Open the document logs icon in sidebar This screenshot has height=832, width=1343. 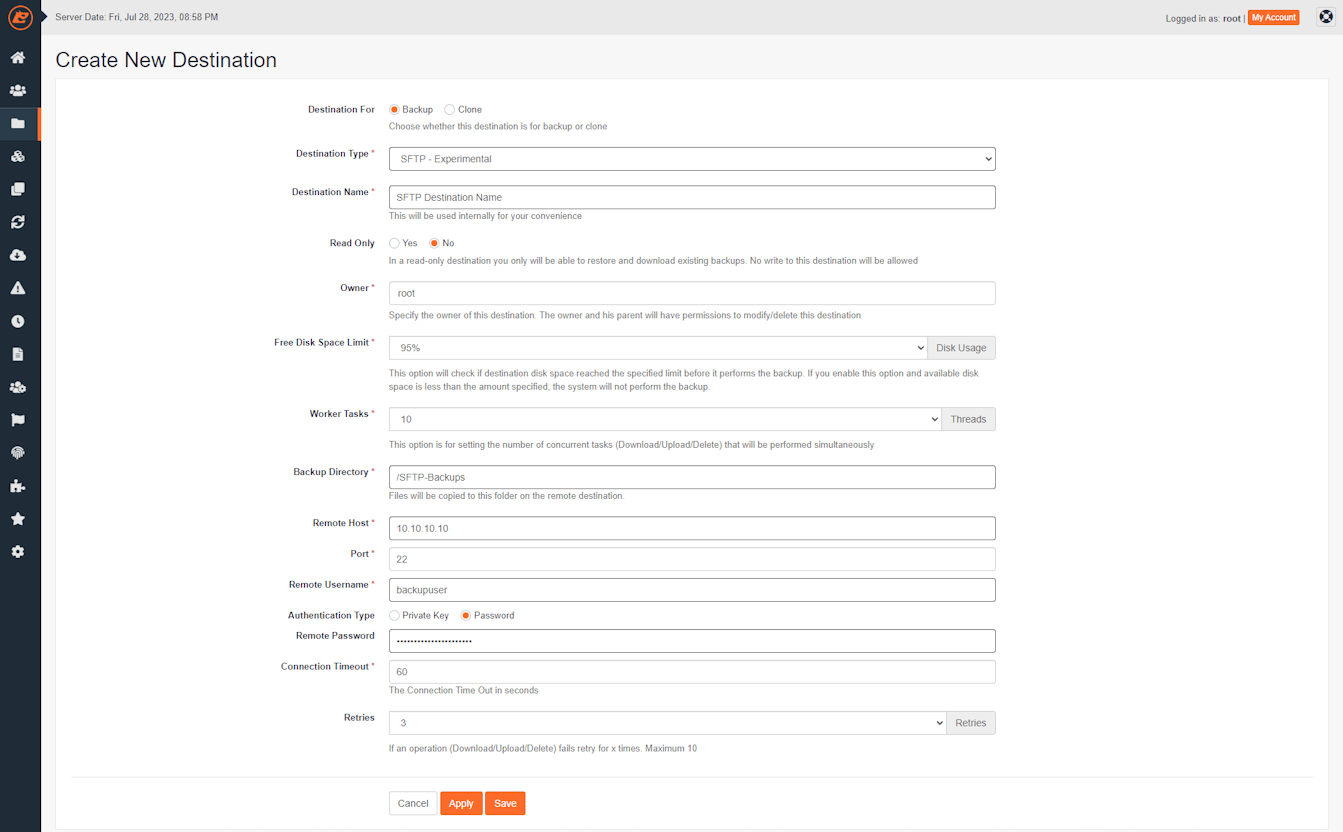[18, 354]
